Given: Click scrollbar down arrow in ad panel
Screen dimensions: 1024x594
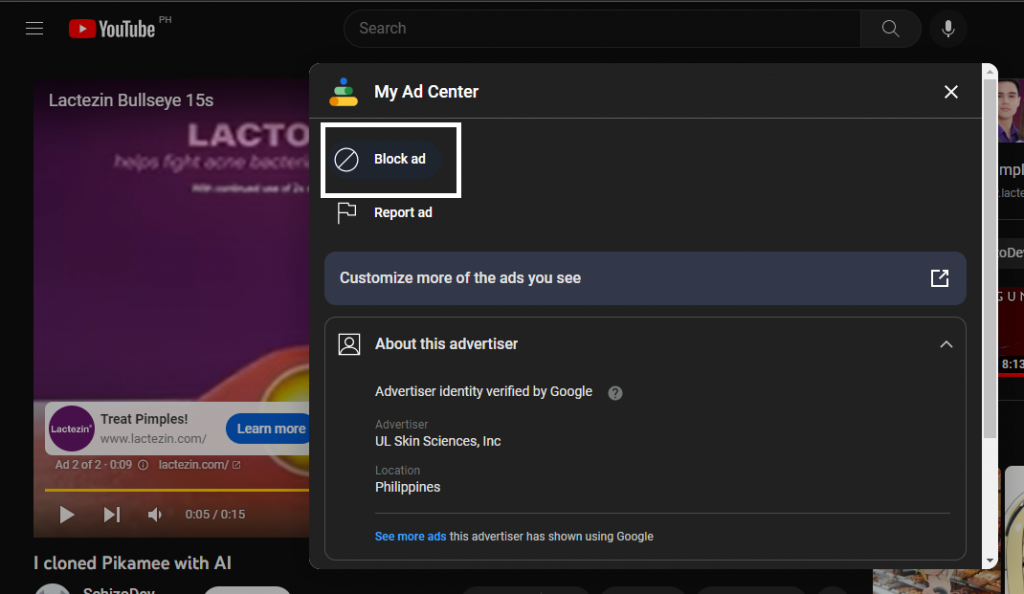Looking at the screenshot, I should [990, 561].
